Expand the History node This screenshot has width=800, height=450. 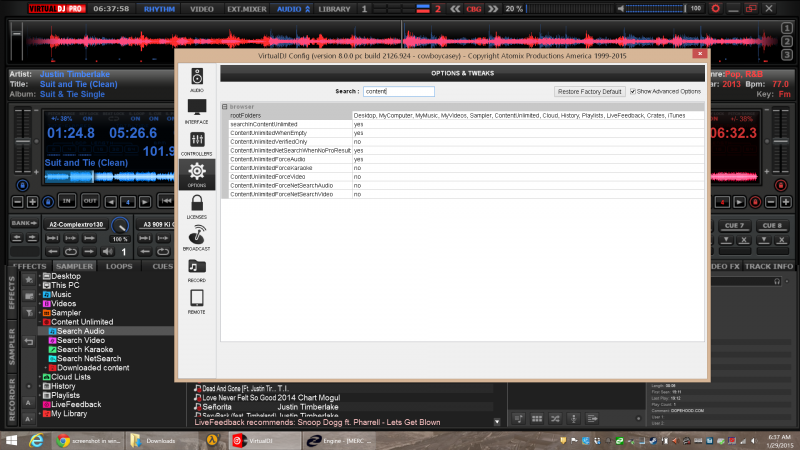pyautogui.click(x=40, y=386)
